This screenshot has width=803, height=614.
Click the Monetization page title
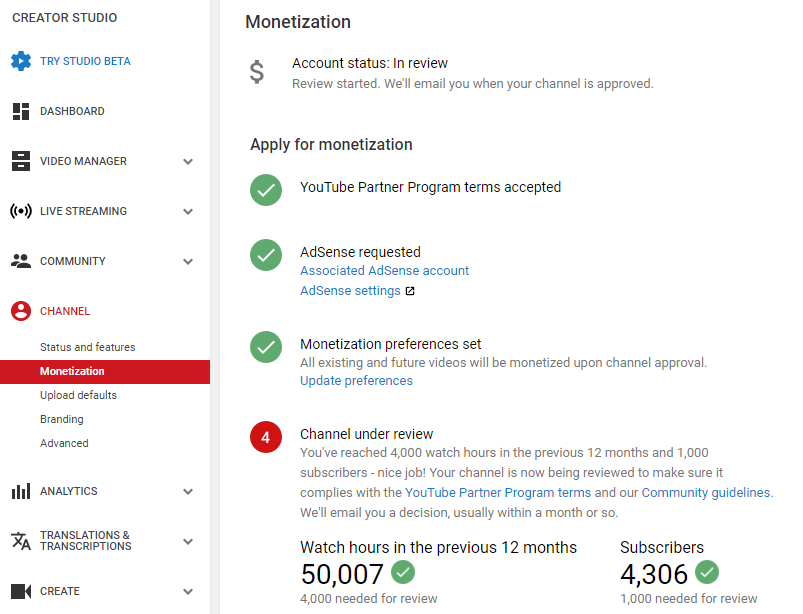coord(298,22)
